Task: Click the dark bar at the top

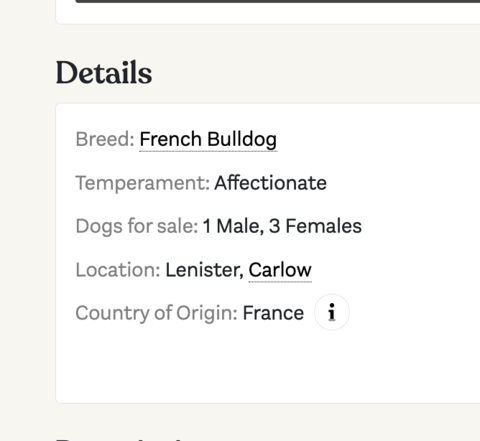Action: coord(278,1)
